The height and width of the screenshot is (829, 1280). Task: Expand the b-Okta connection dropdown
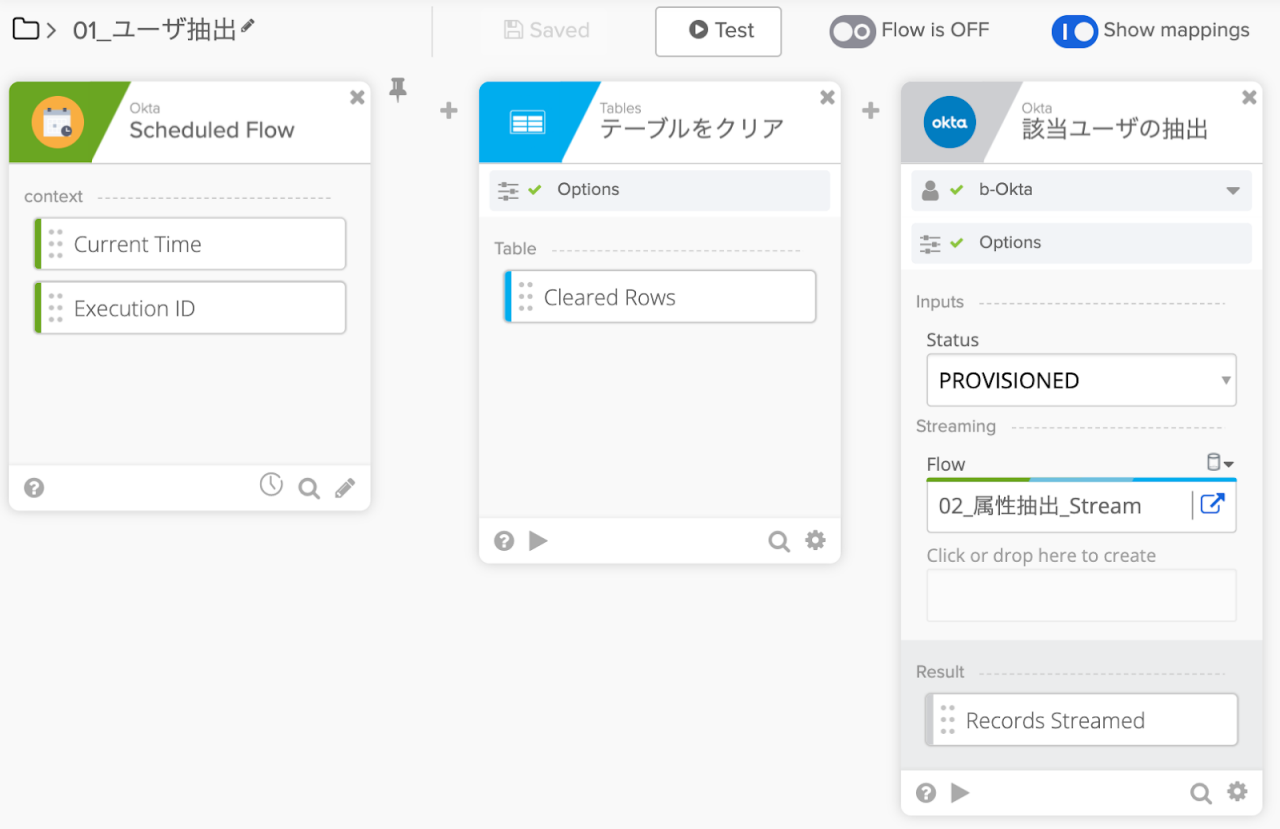pos(1230,190)
